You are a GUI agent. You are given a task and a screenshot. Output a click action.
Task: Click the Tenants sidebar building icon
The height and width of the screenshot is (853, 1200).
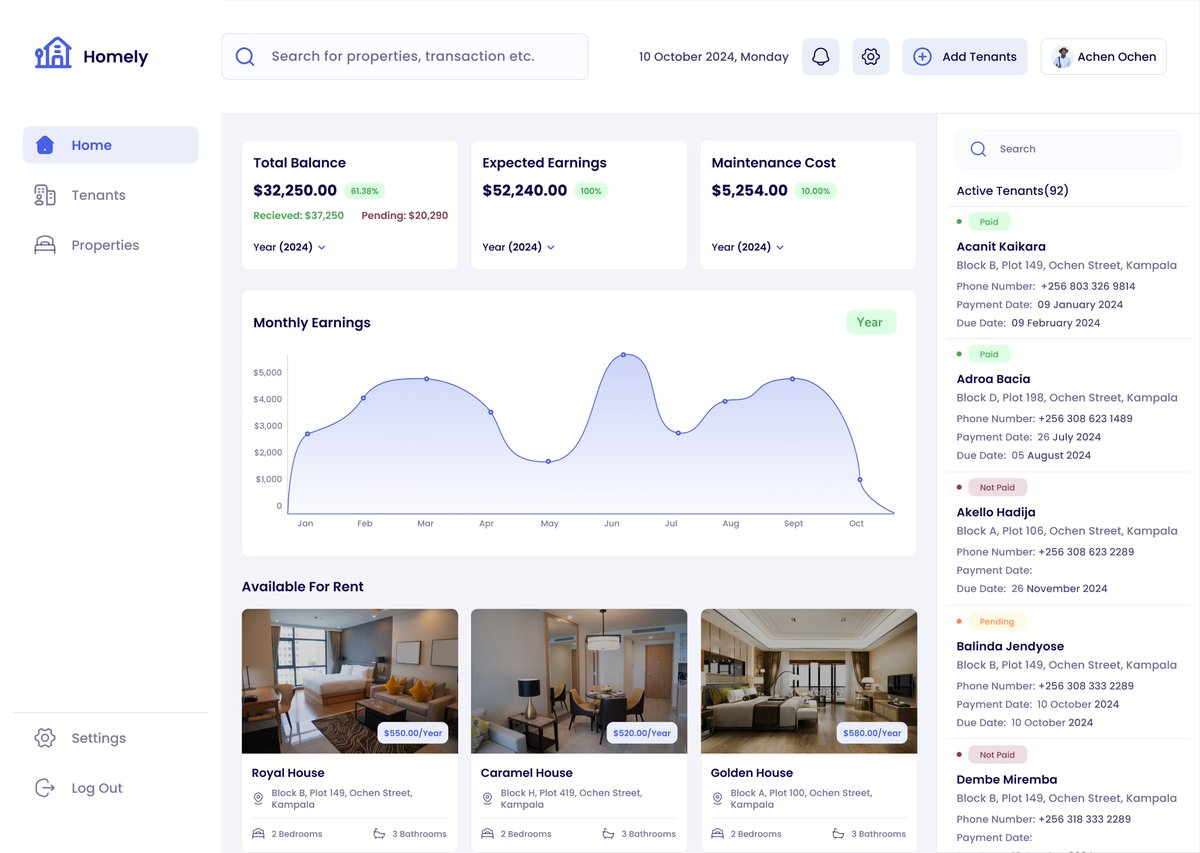click(45, 195)
